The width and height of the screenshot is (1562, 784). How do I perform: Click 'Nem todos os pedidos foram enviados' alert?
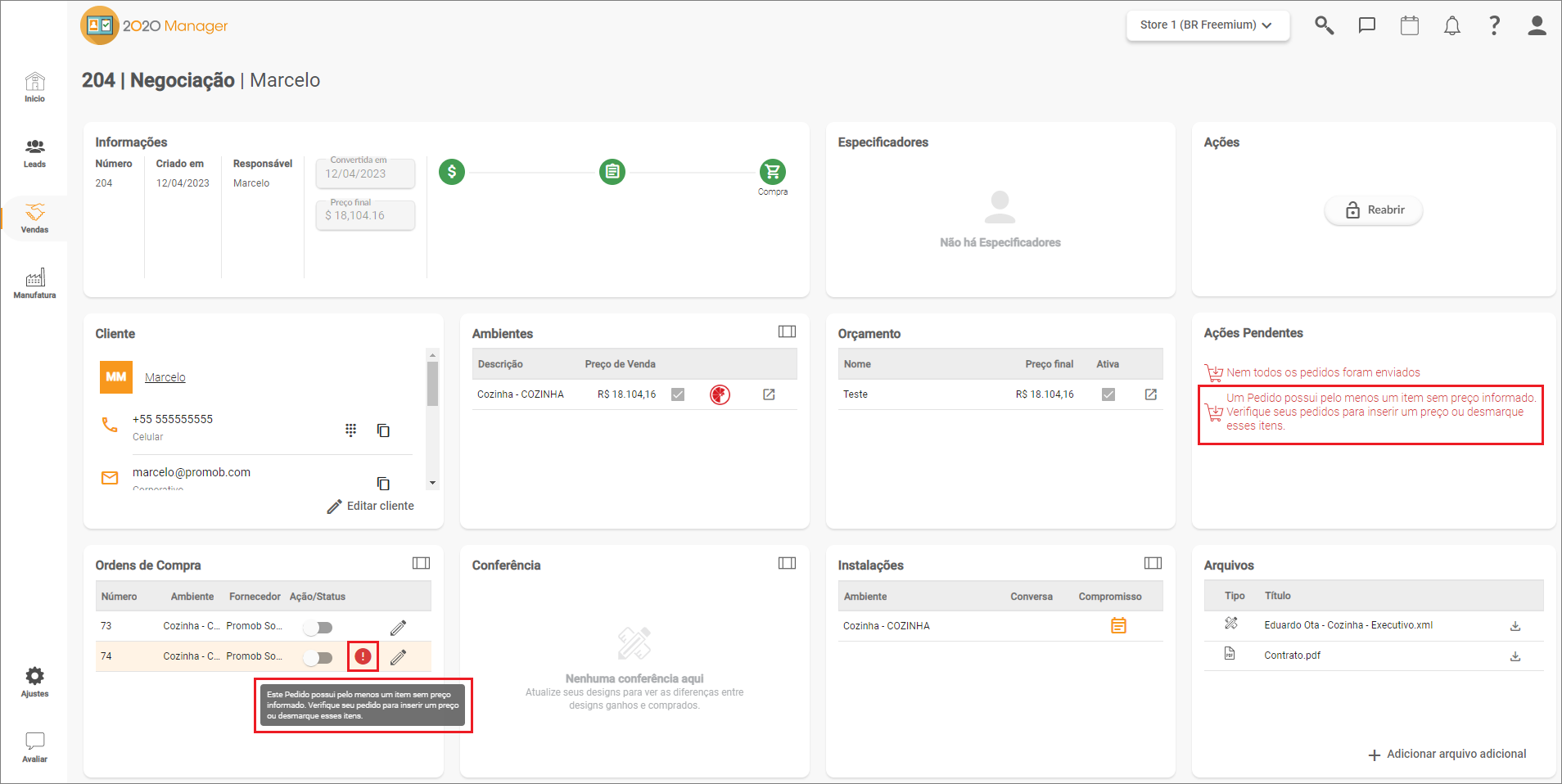(x=1312, y=372)
